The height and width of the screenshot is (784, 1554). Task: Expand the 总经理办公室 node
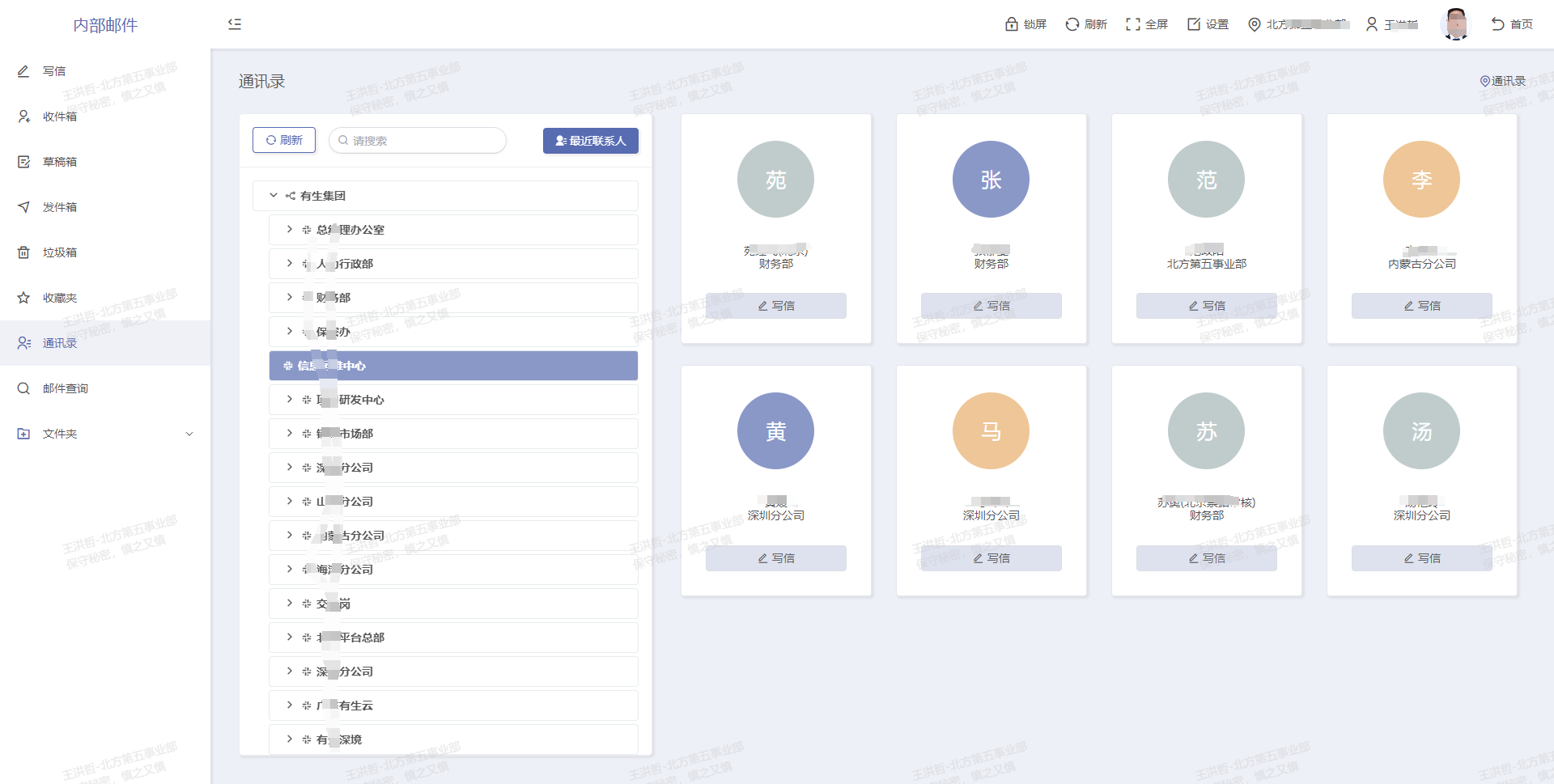289,230
